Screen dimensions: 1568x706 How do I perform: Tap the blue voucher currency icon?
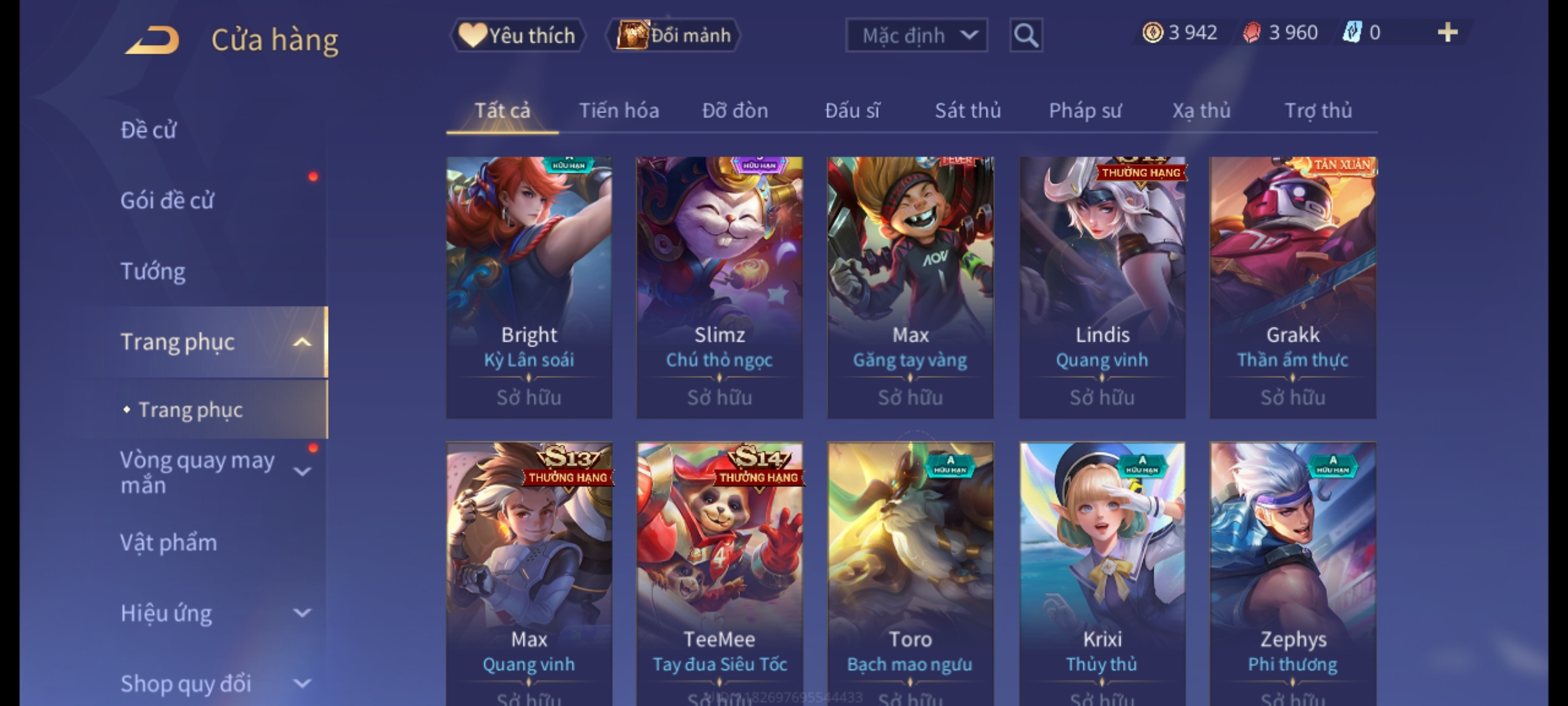(x=1352, y=33)
